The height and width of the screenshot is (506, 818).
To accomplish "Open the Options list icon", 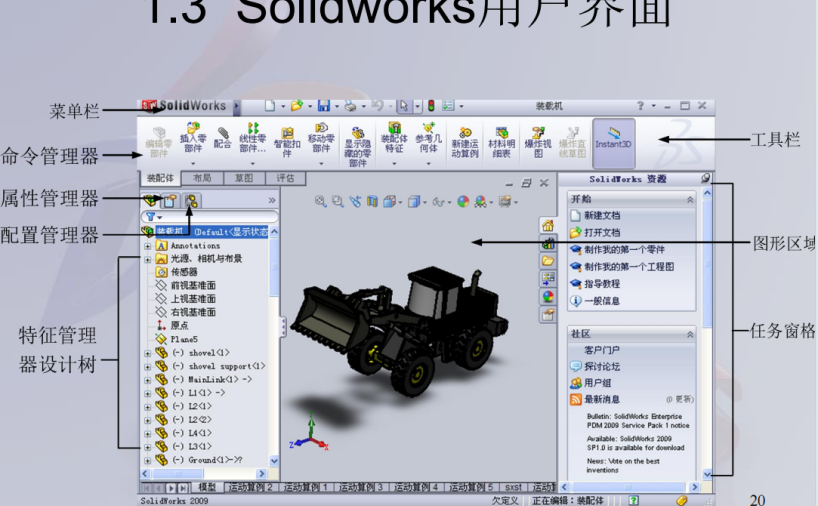I will point(448,106).
